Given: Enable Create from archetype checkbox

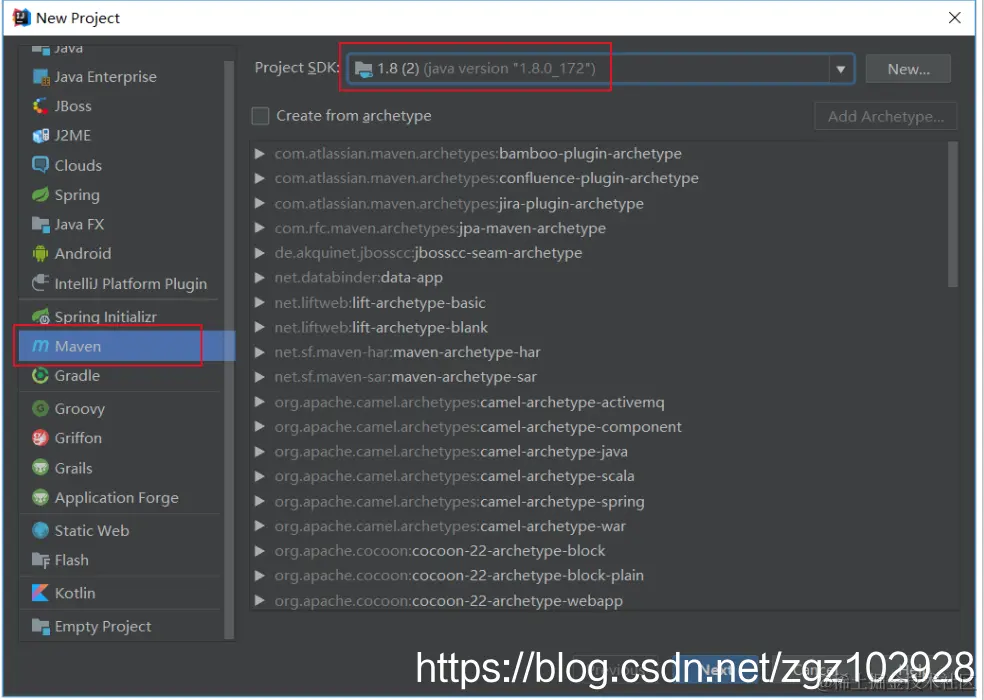Looking at the screenshot, I should (260, 116).
